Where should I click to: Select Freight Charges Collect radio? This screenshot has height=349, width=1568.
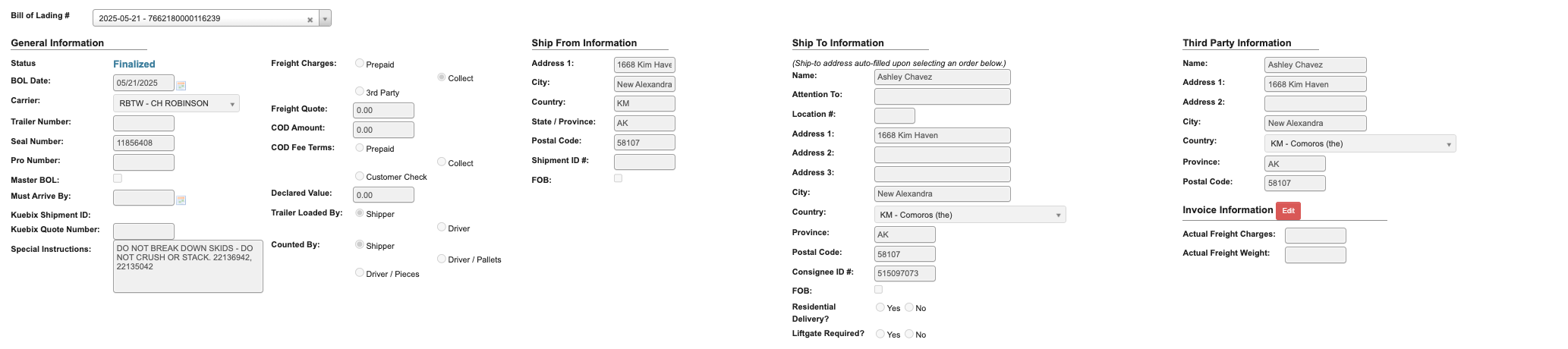(x=442, y=77)
